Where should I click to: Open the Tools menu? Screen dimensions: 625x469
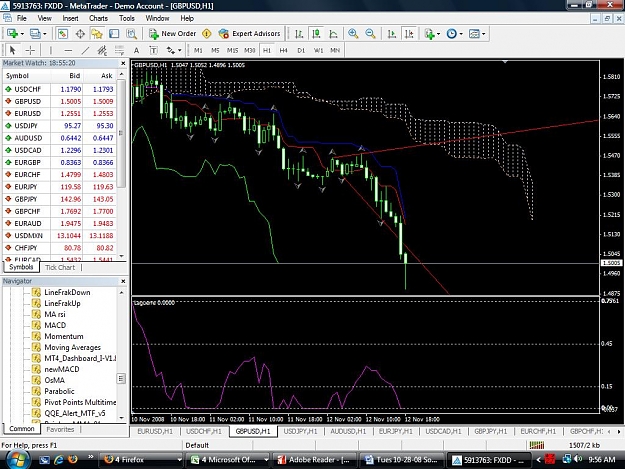(x=127, y=18)
